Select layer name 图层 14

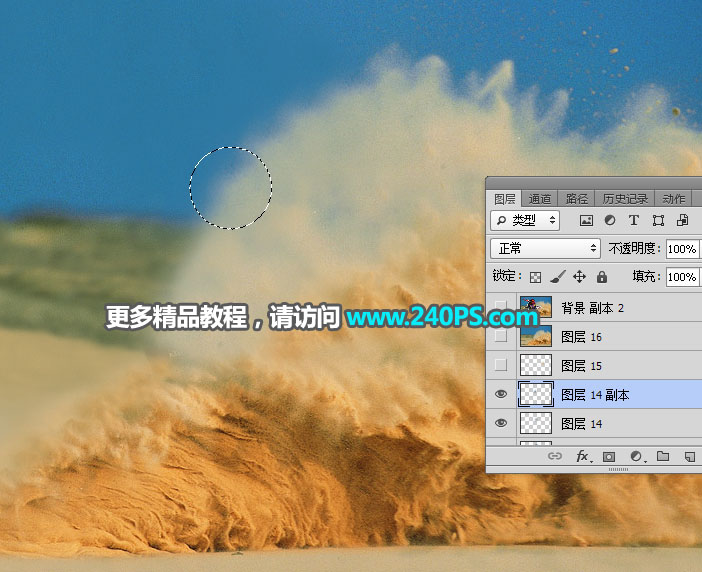581,424
